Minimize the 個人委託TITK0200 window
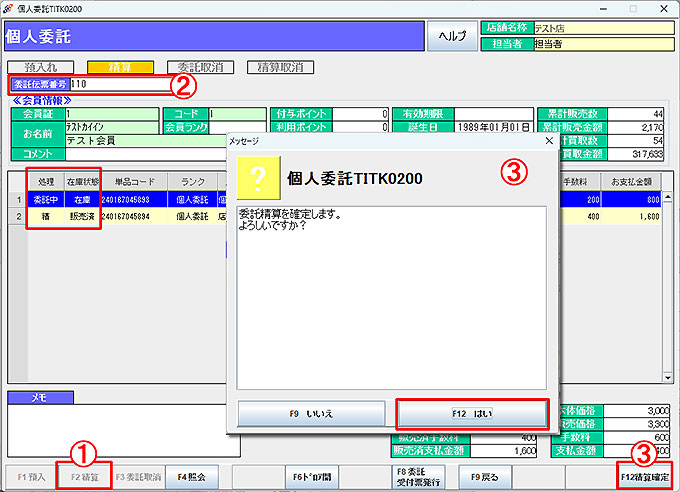Image resolution: width=680 pixels, height=492 pixels. [603, 9]
